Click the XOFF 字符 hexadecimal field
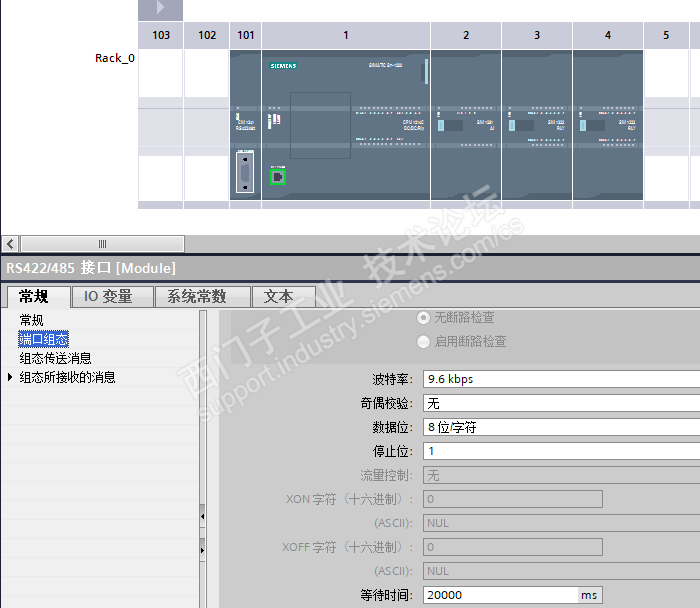This screenshot has height=608, width=700. click(x=512, y=547)
